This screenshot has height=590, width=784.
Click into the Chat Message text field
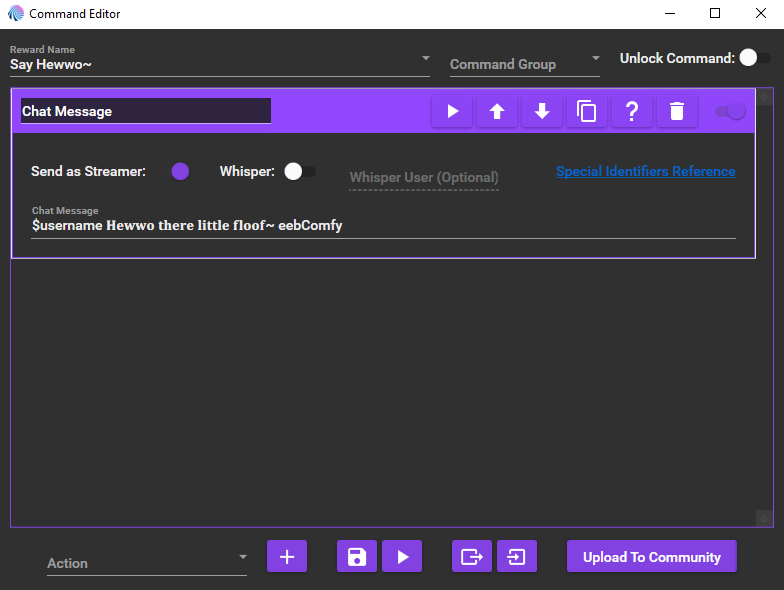384,226
